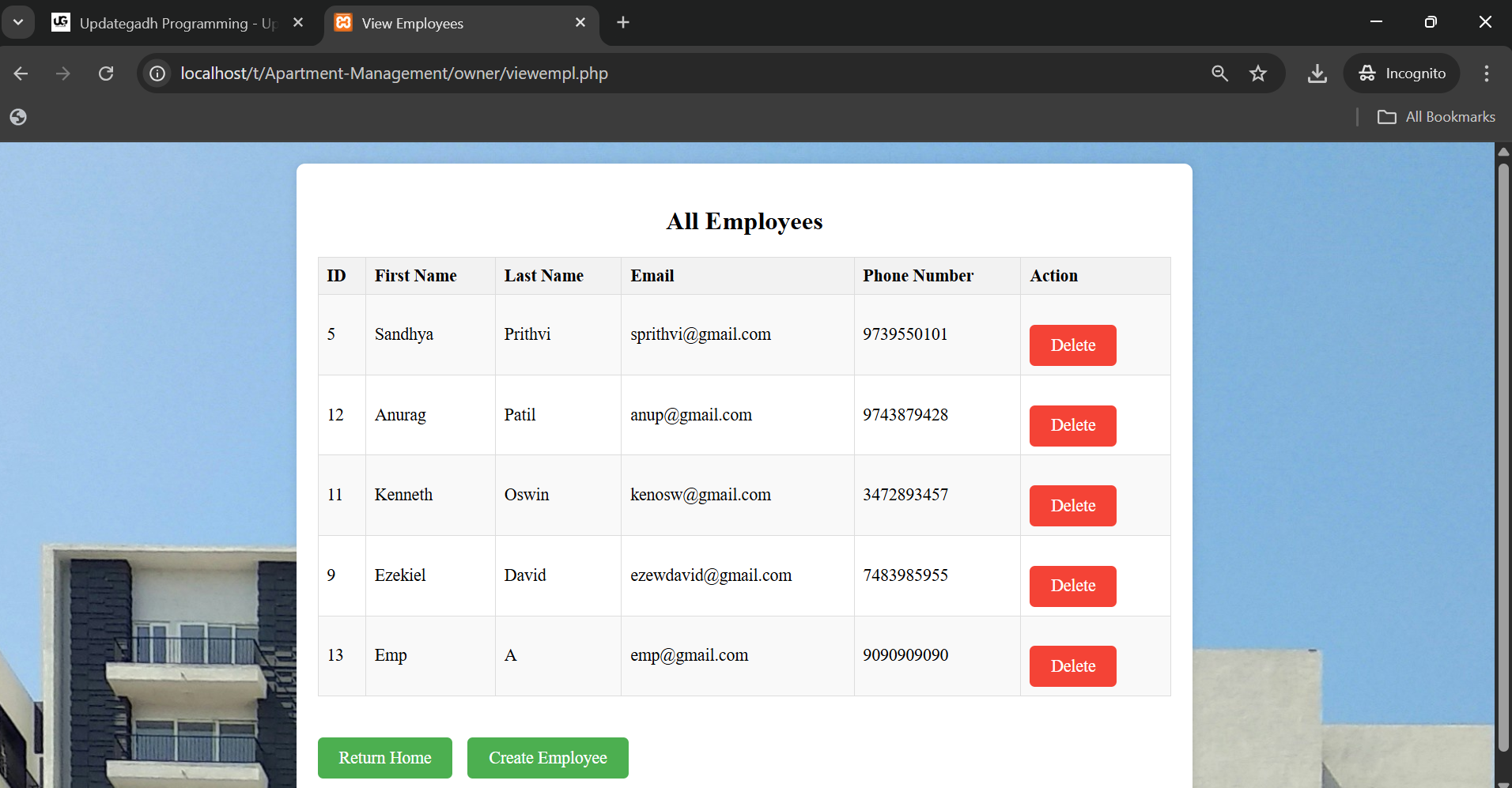1512x788 pixels.
Task: Delete employee Anurag Patil
Action: point(1072,426)
